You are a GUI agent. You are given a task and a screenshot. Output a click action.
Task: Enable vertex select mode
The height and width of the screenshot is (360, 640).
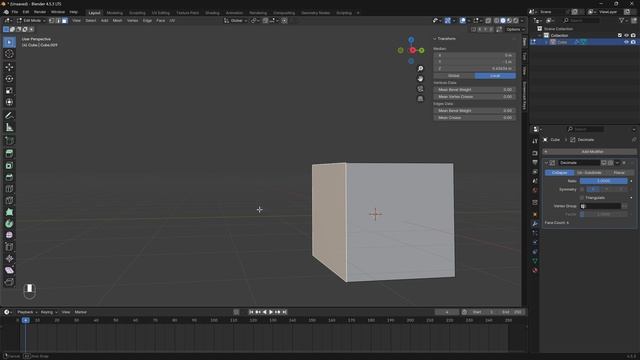pyautogui.click(x=51, y=20)
